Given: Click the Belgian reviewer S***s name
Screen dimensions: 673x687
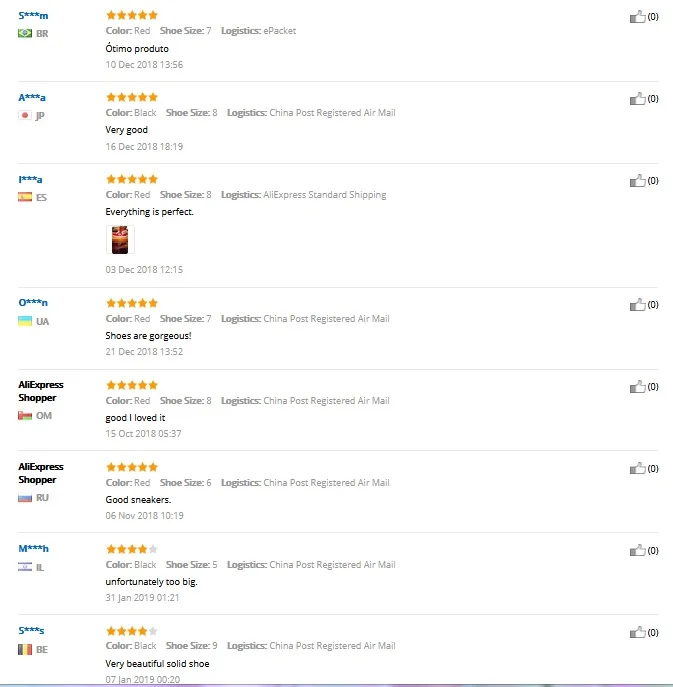Looking at the screenshot, I should click(x=31, y=630).
